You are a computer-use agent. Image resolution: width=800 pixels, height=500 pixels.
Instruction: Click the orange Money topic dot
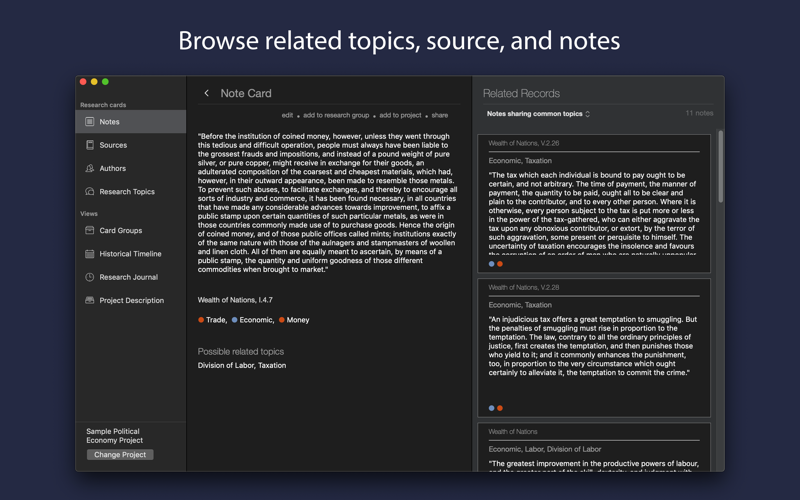point(282,320)
